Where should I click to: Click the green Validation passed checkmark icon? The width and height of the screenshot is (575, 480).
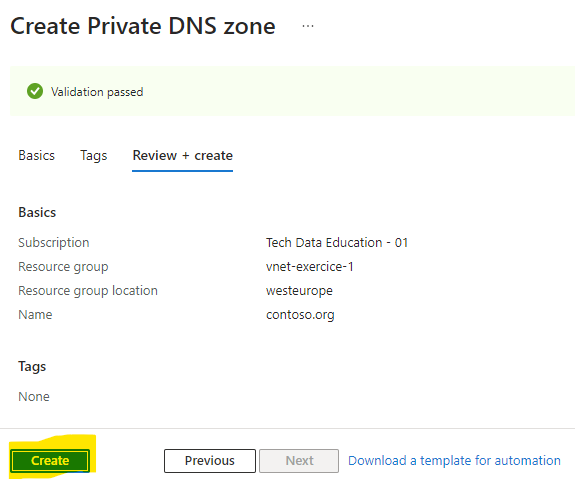coord(35,91)
